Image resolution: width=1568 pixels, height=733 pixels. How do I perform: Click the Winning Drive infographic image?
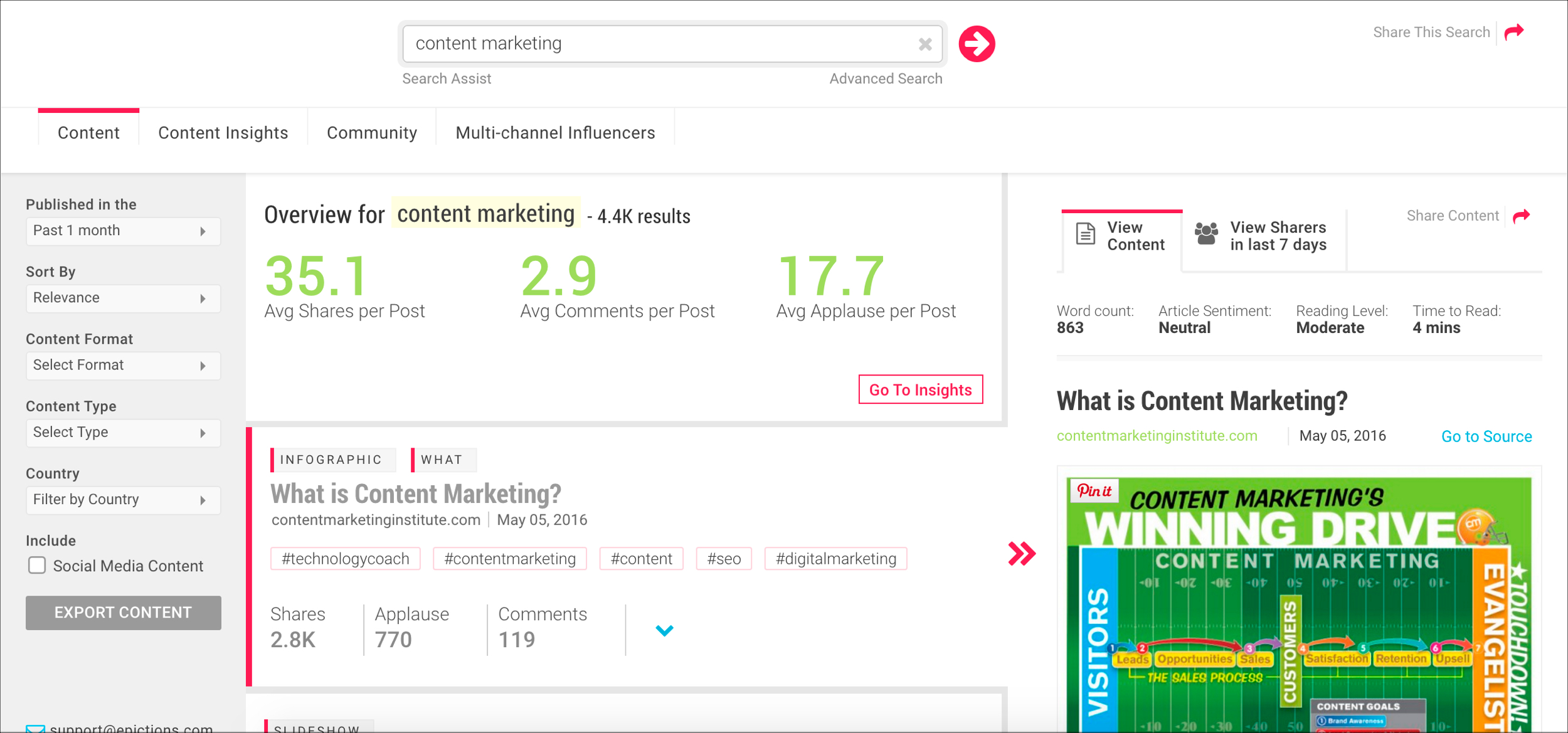[1299, 604]
